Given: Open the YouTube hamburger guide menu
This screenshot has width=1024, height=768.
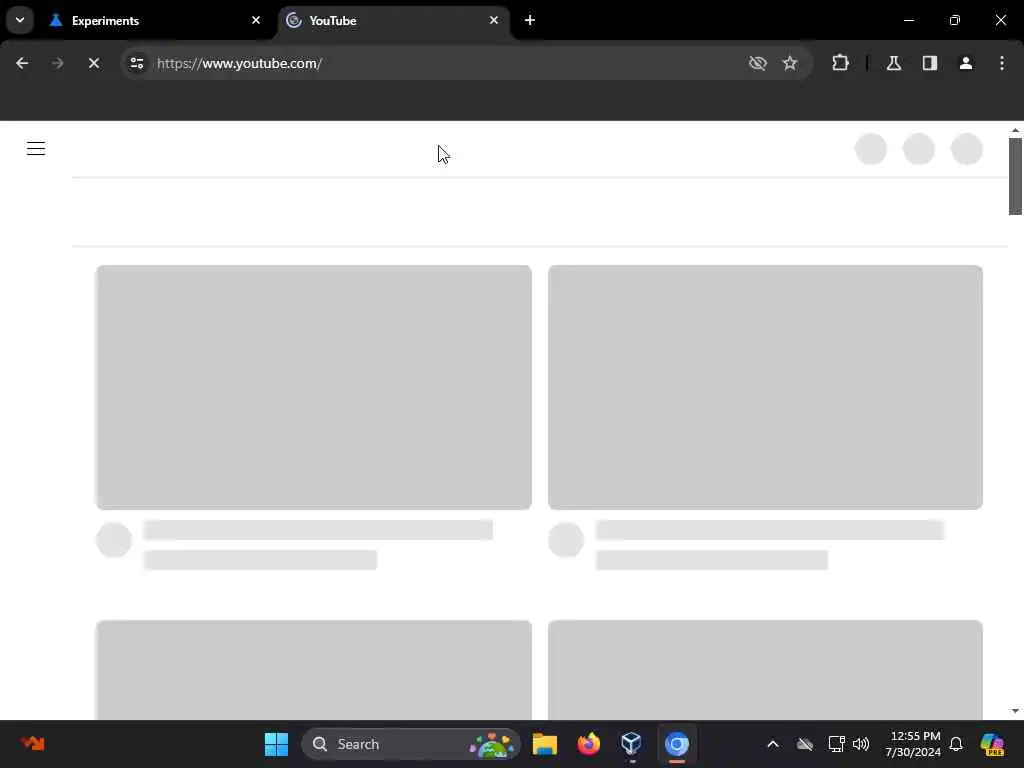Looking at the screenshot, I should (x=36, y=149).
